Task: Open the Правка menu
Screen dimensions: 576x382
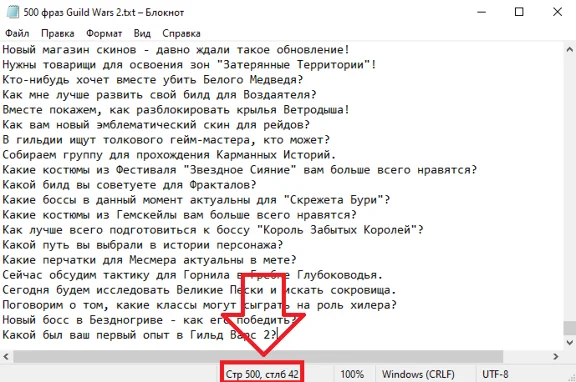Action: pos(58,33)
